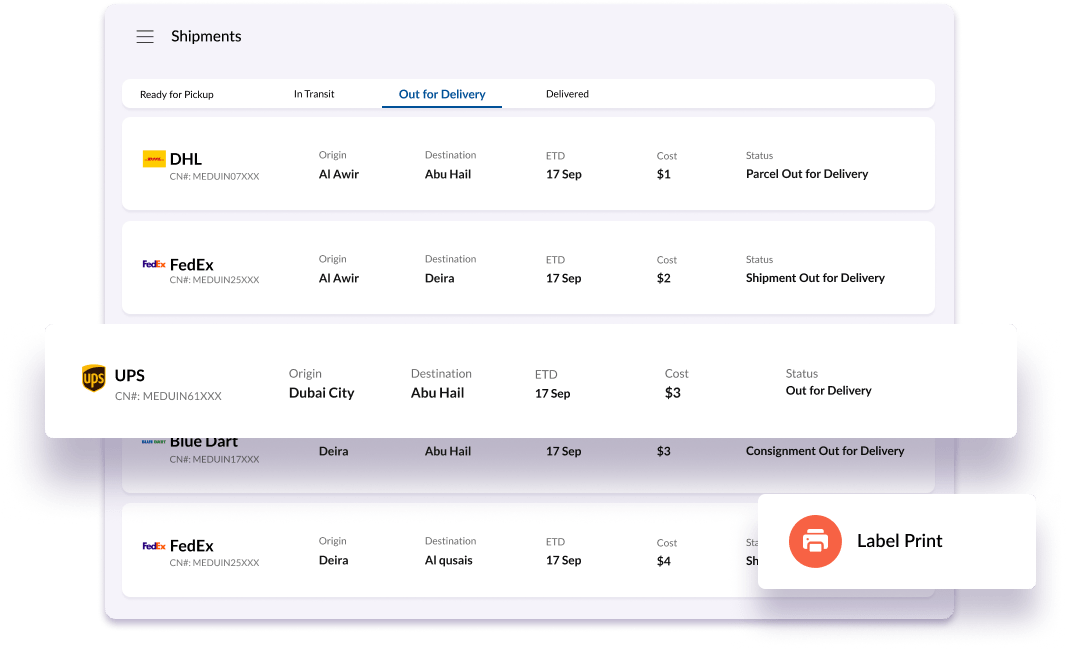Click Consignment Out for Delivery status
Screen dimensions: 1066x649
click(x=825, y=451)
